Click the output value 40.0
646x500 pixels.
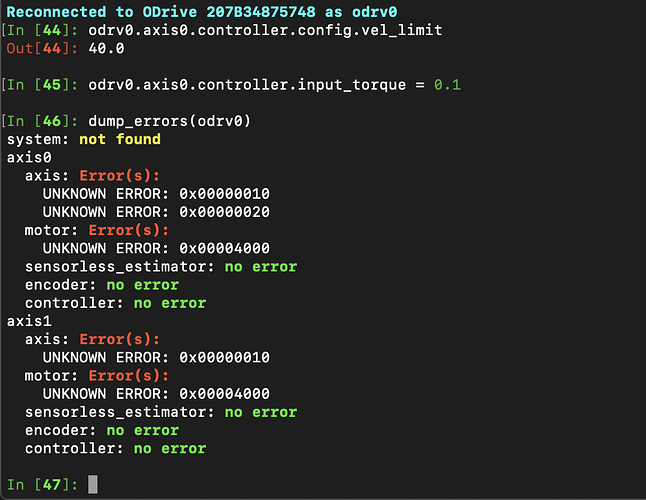point(106,49)
